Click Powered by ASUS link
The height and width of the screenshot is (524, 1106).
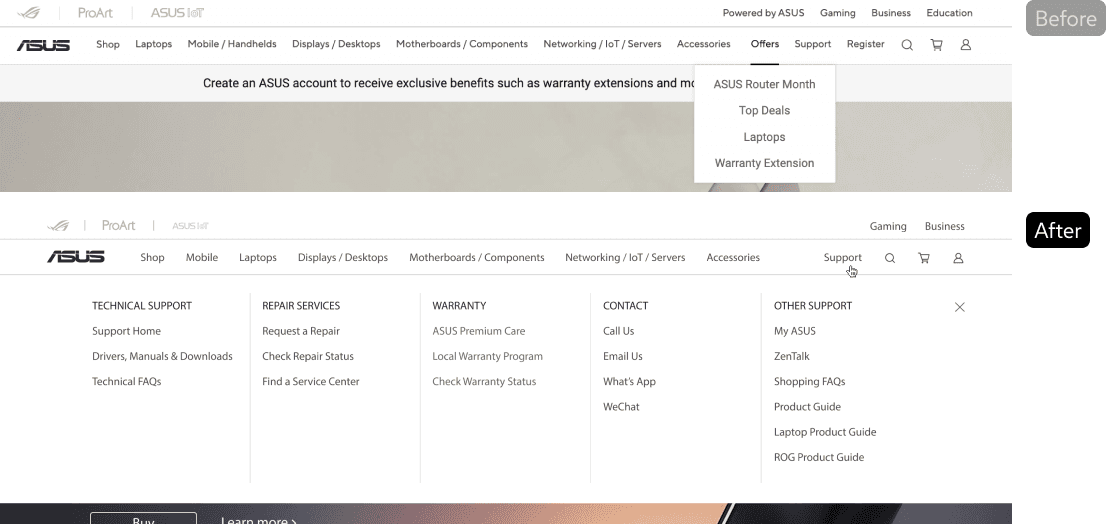pos(763,13)
